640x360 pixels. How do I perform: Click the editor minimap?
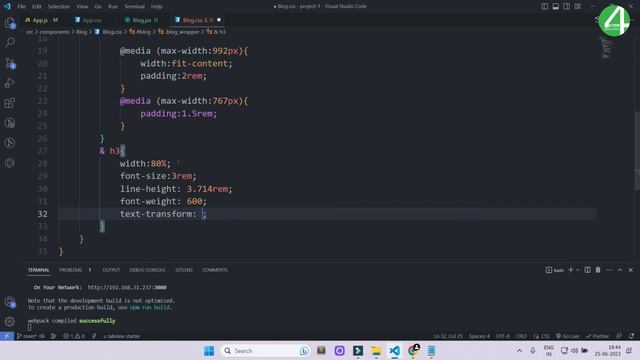point(607,47)
